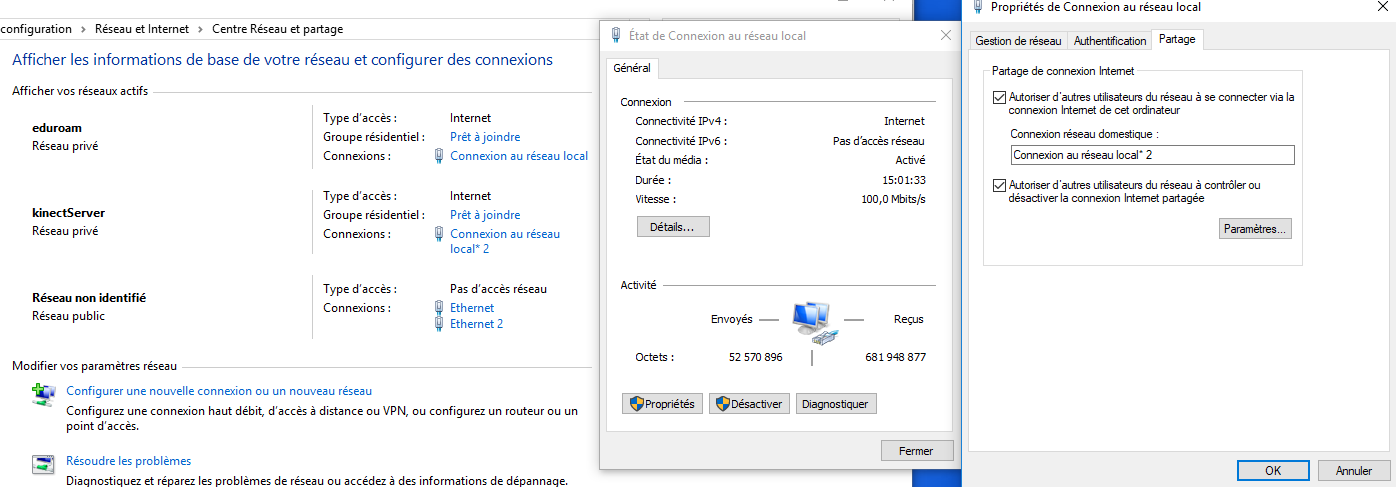
Task: Select the Partage tab
Action: (1177, 40)
